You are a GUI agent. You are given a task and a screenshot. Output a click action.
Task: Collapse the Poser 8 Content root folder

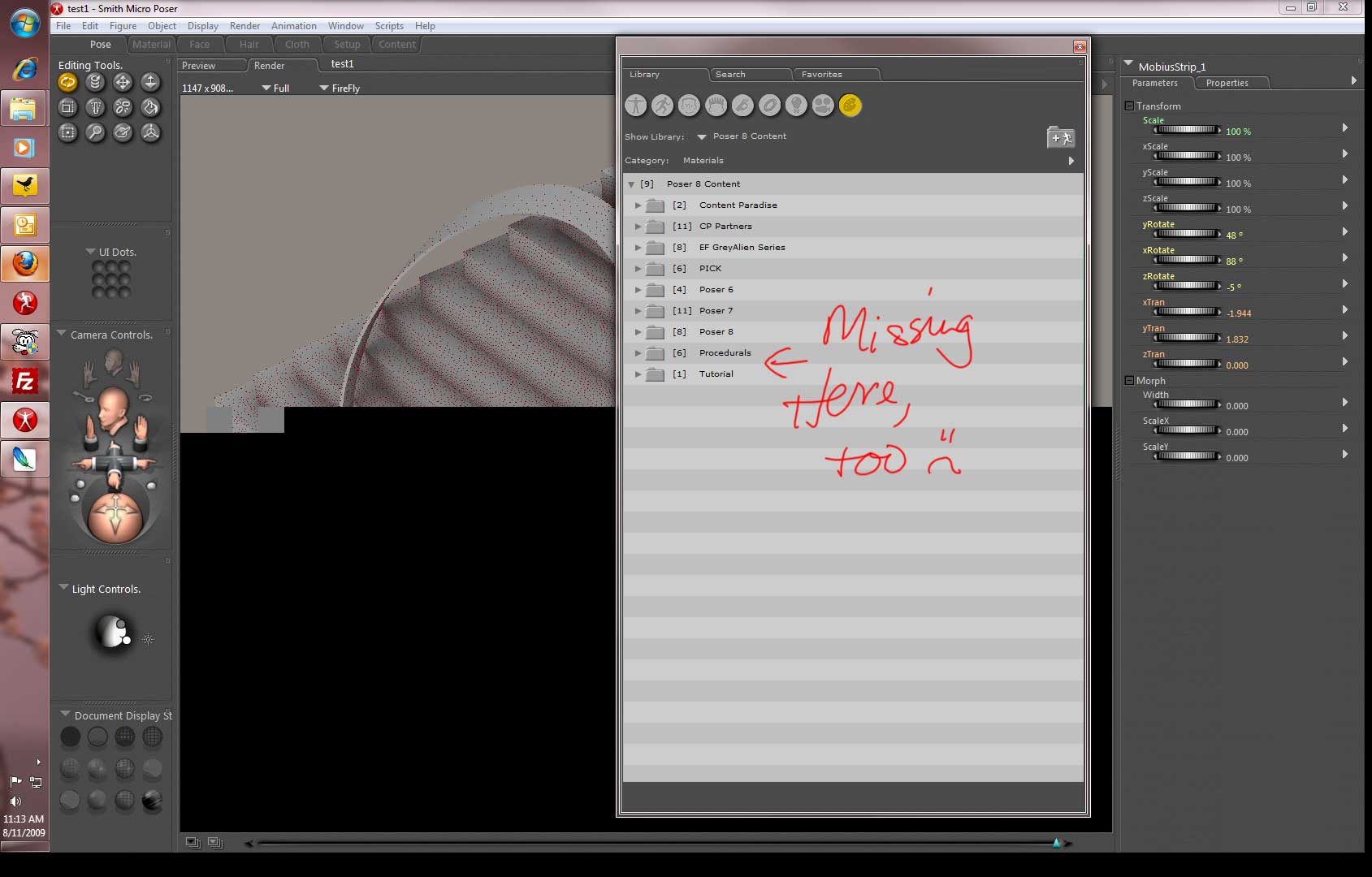tap(631, 184)
